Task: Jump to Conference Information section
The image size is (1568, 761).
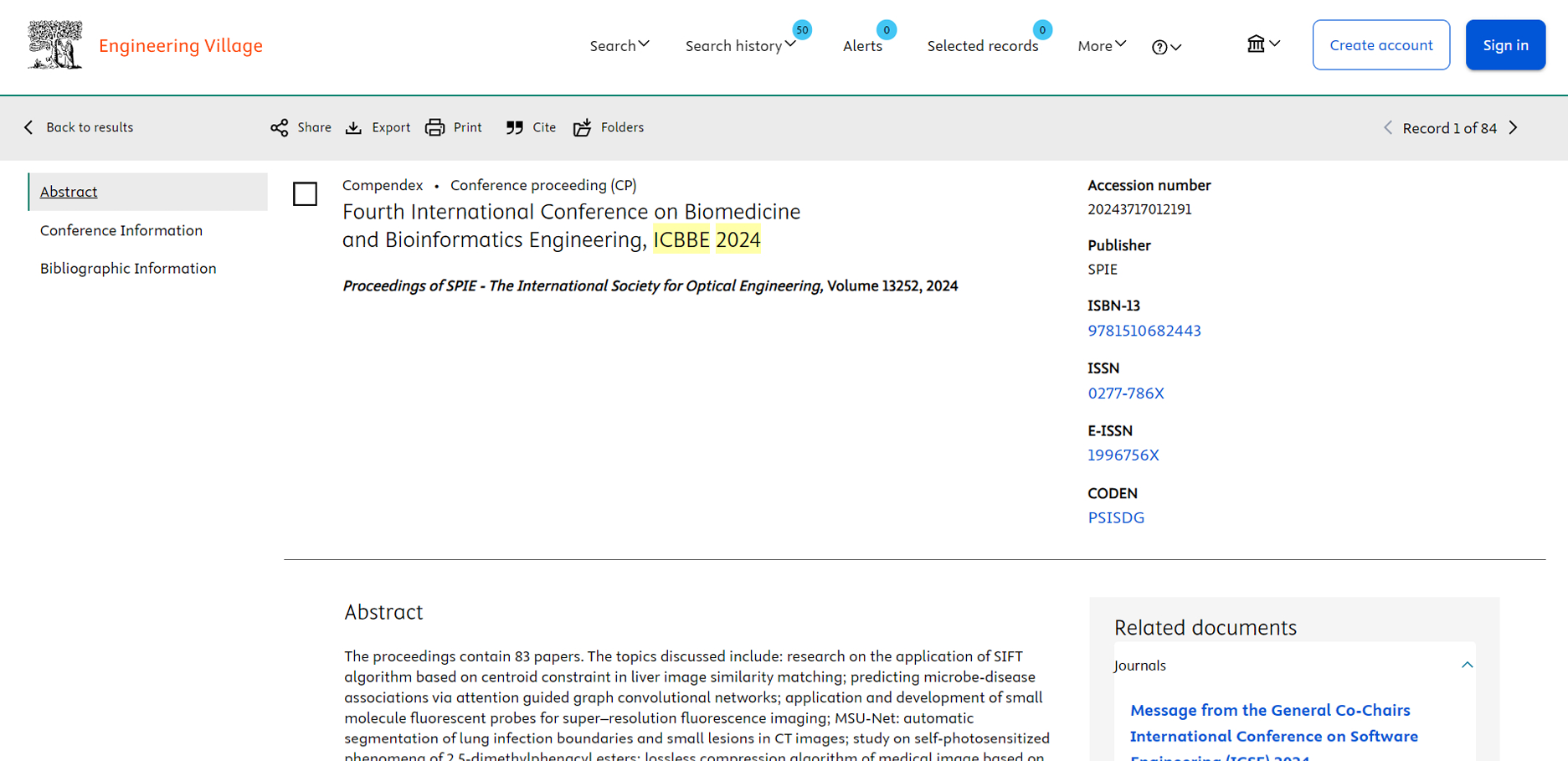Action: 121,230
